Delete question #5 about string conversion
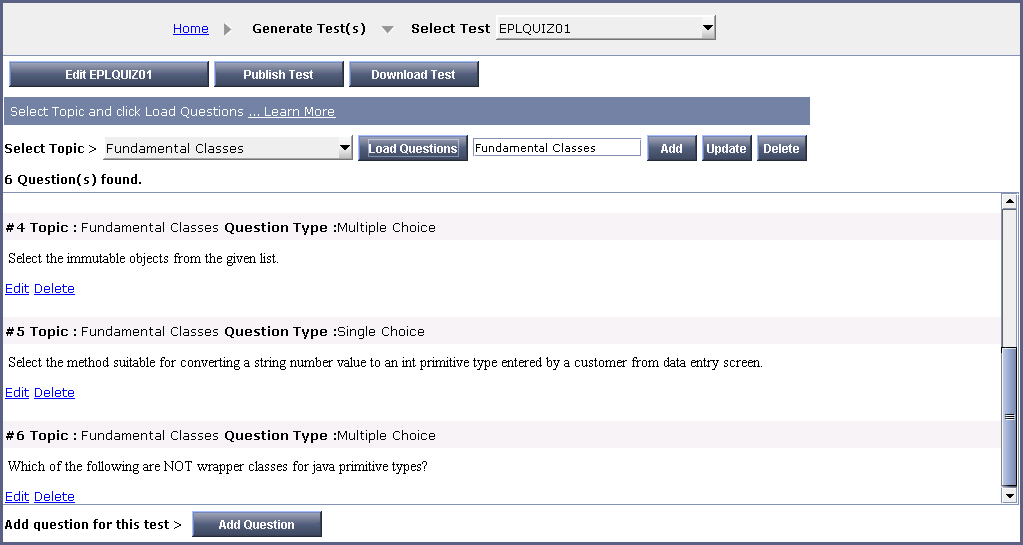This screenshot has height=545, width=1023. 54,392
